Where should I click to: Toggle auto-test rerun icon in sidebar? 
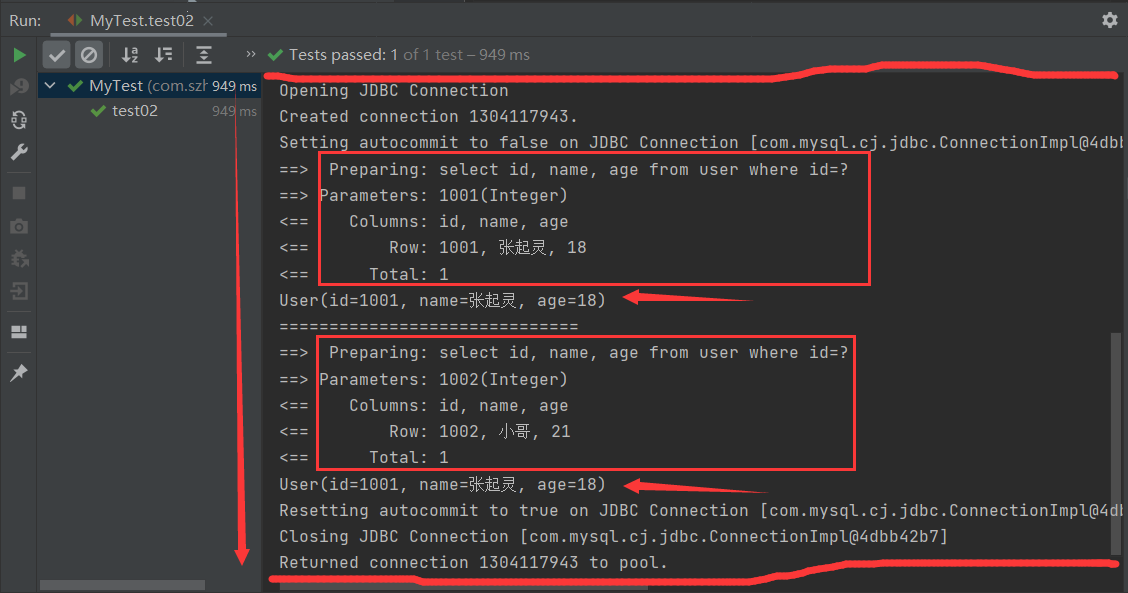19,119
